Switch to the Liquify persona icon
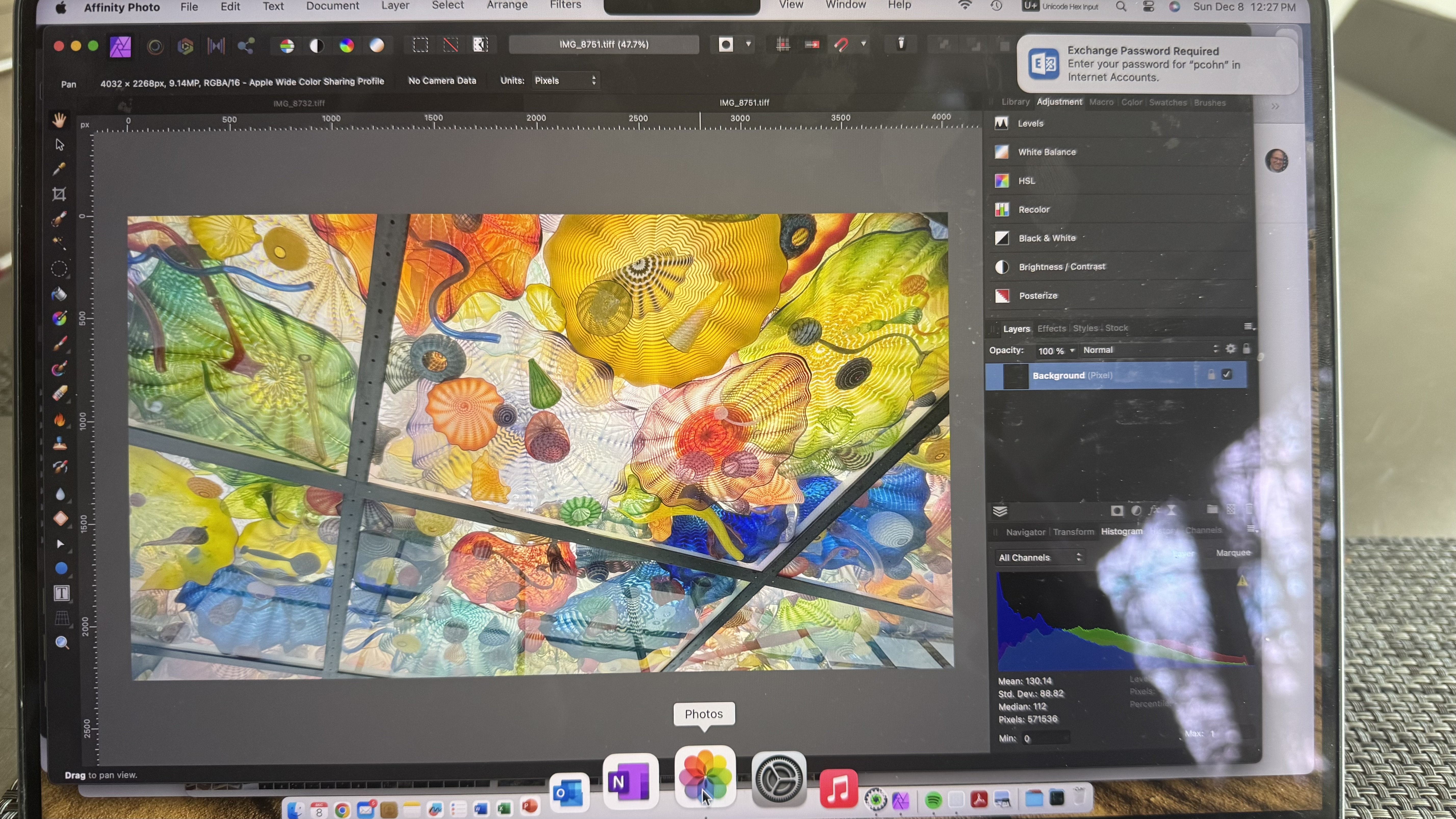Image resolution: width=1456 pixels, height=819 pixels. [x=155, y=46]
